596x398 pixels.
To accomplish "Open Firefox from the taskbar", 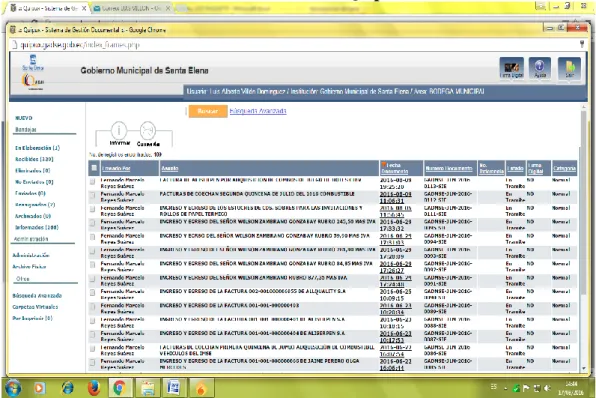I will click(x=94, y=388).
